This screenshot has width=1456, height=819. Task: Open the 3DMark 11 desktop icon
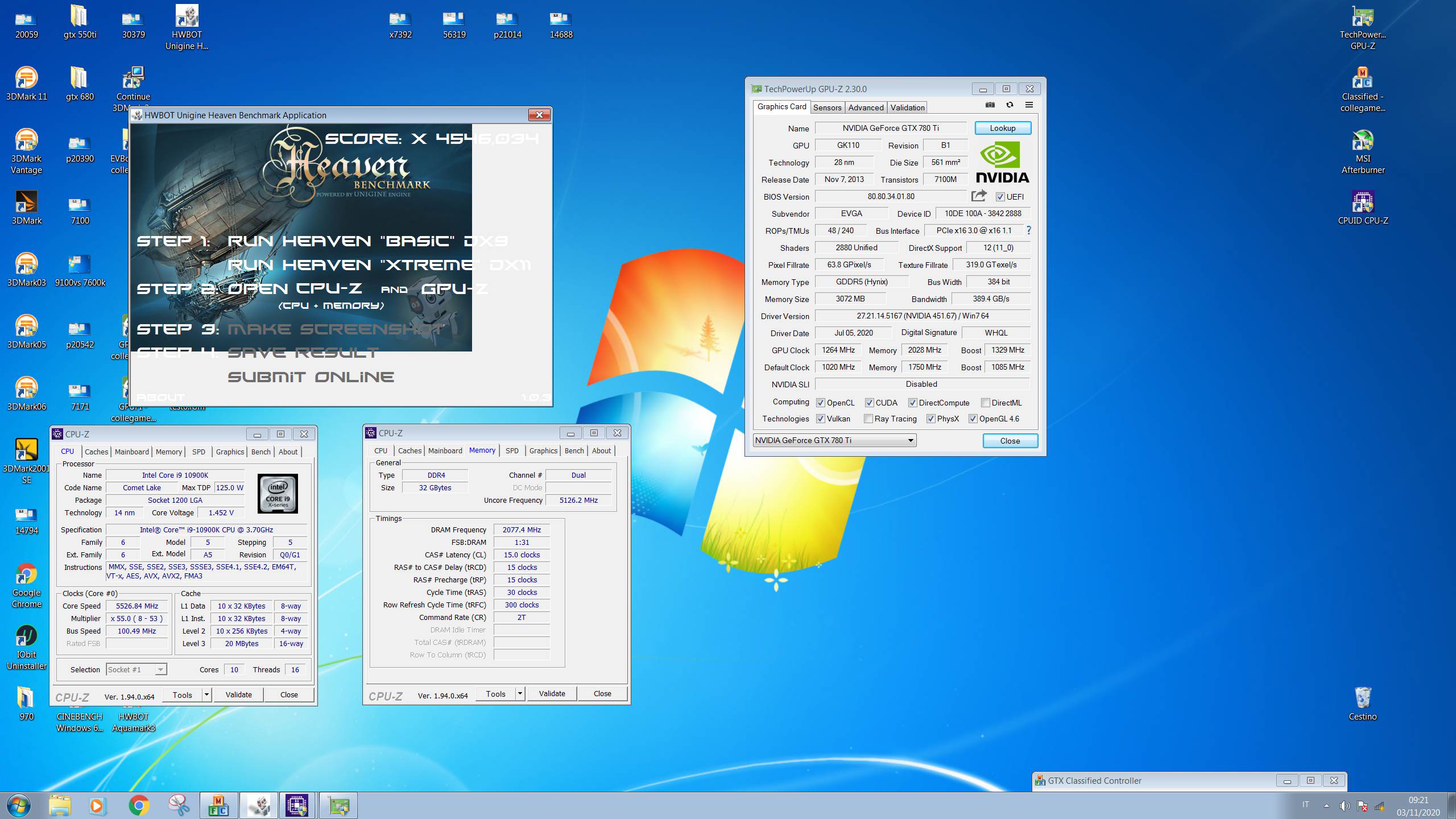26,84
